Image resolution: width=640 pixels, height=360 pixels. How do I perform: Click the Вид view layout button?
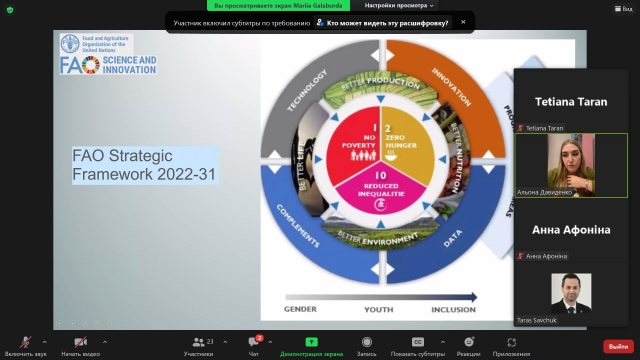(624, 9)
